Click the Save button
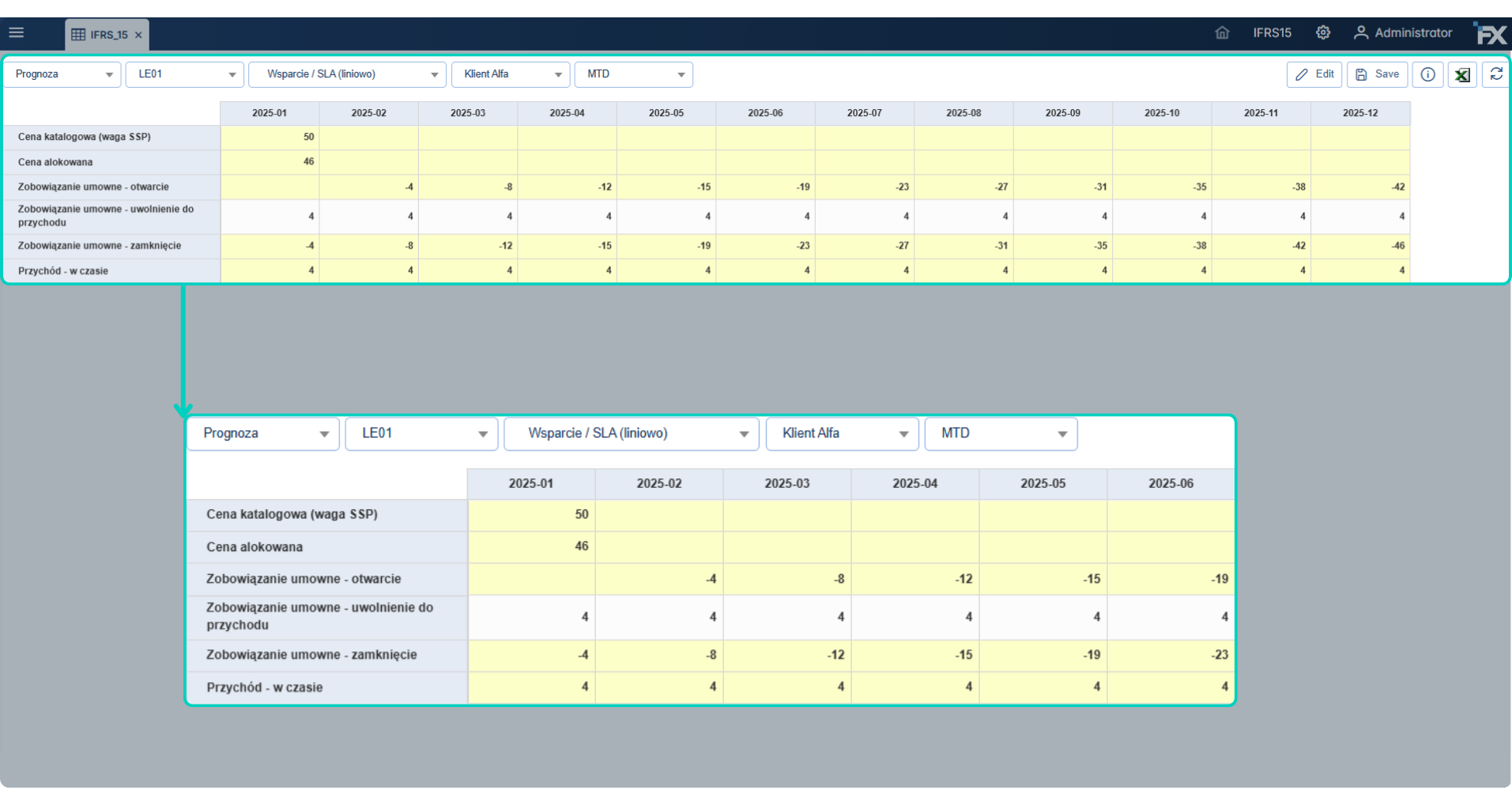The width and height of the screenshot is (1512, 805). [x=1377, y=74]
